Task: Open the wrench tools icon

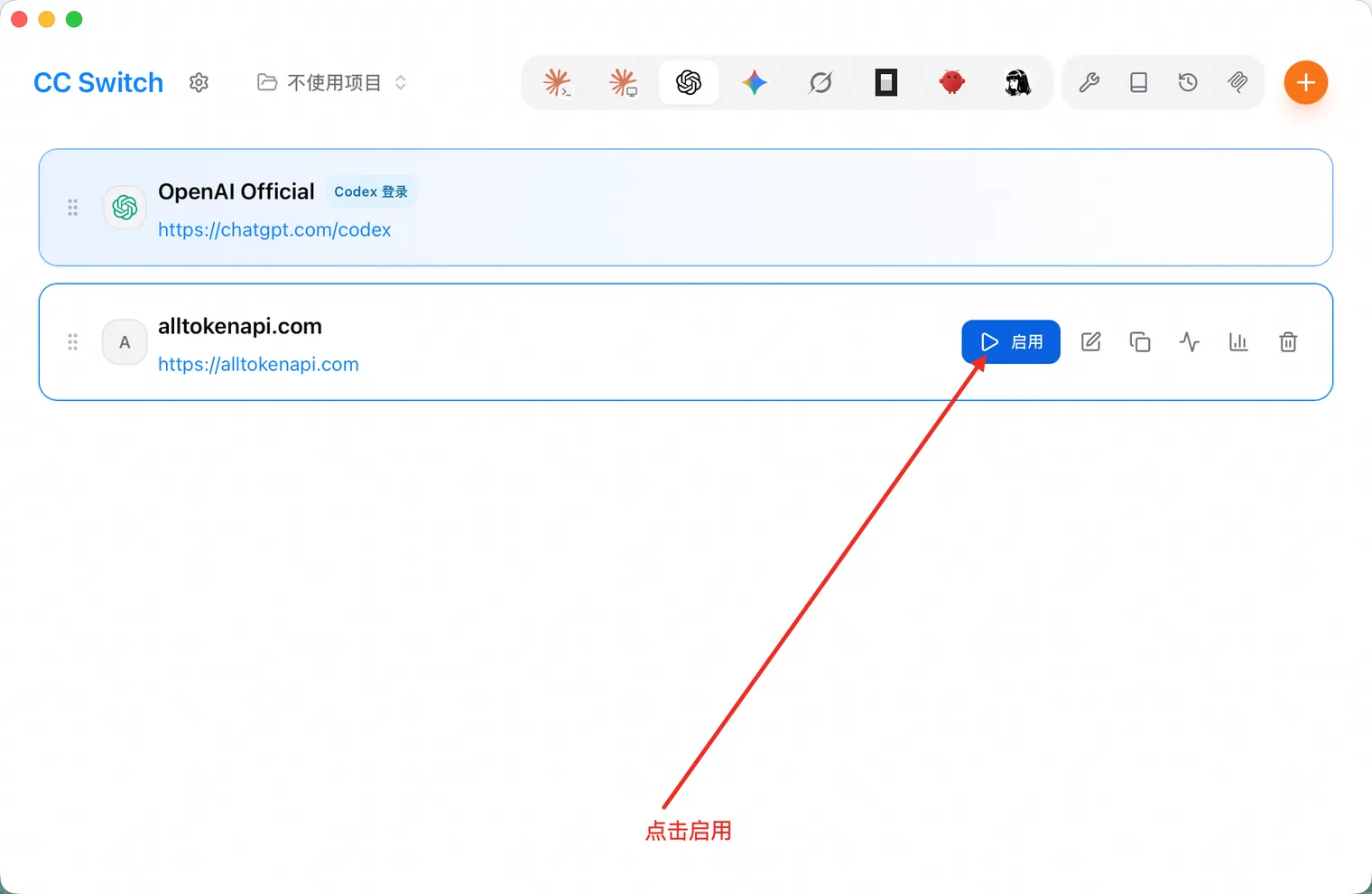Action: [1089, 83]
